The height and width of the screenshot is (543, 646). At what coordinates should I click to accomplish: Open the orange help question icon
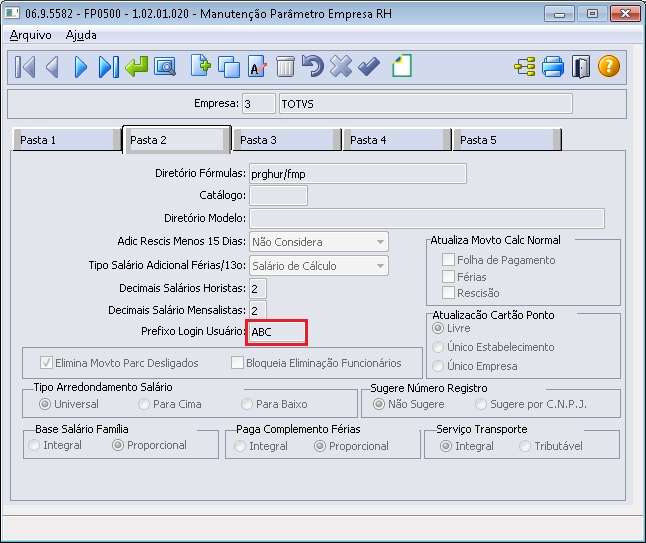(x=609, y=66)
